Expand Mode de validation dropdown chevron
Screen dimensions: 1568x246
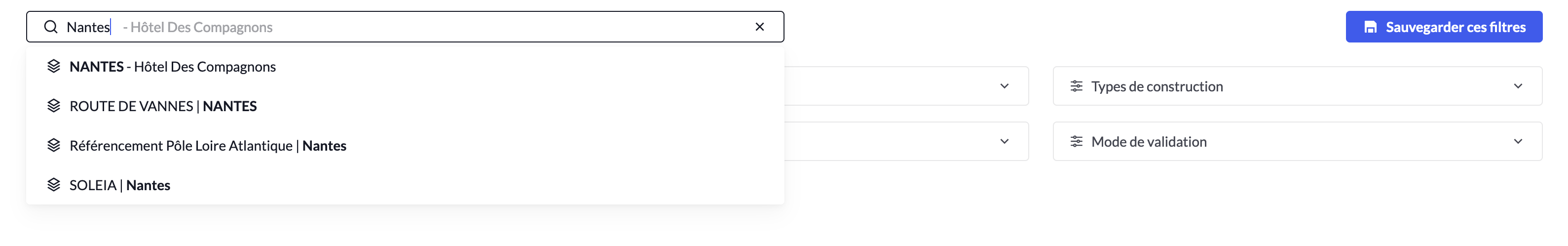pyautogui.click(x=1518, y=142)
